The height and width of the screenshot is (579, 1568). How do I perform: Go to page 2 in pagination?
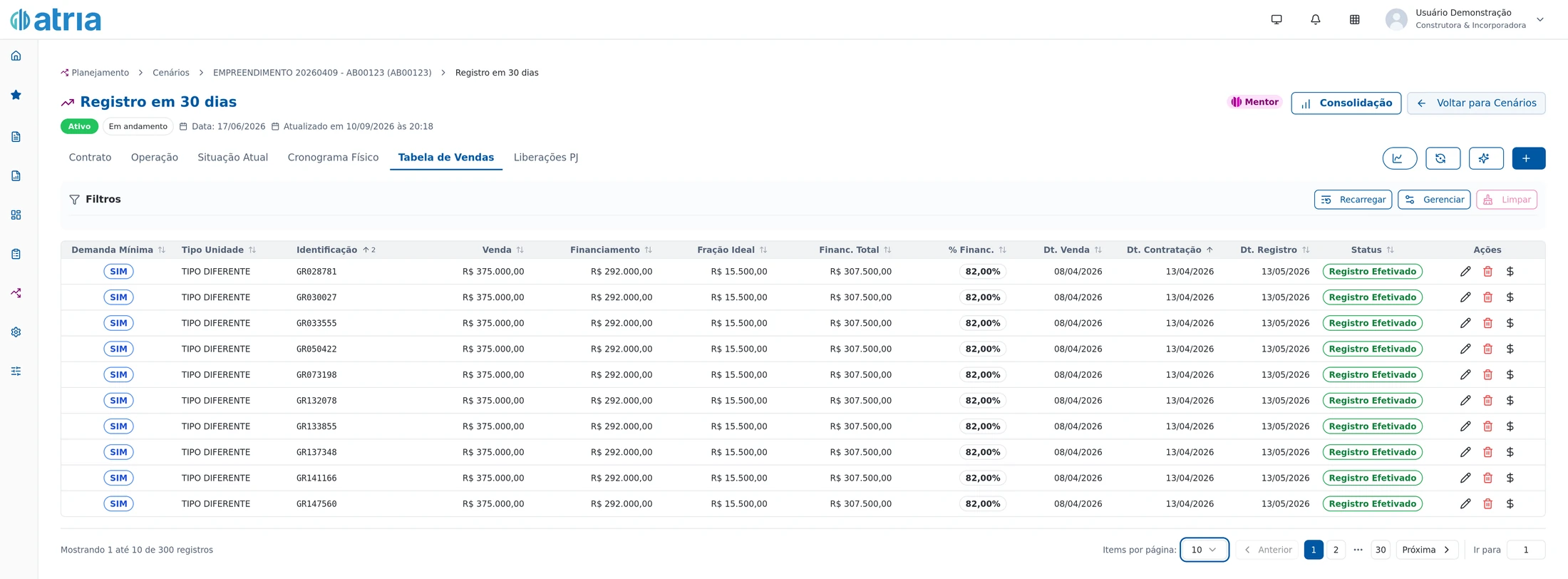(x=1336, y=550)
